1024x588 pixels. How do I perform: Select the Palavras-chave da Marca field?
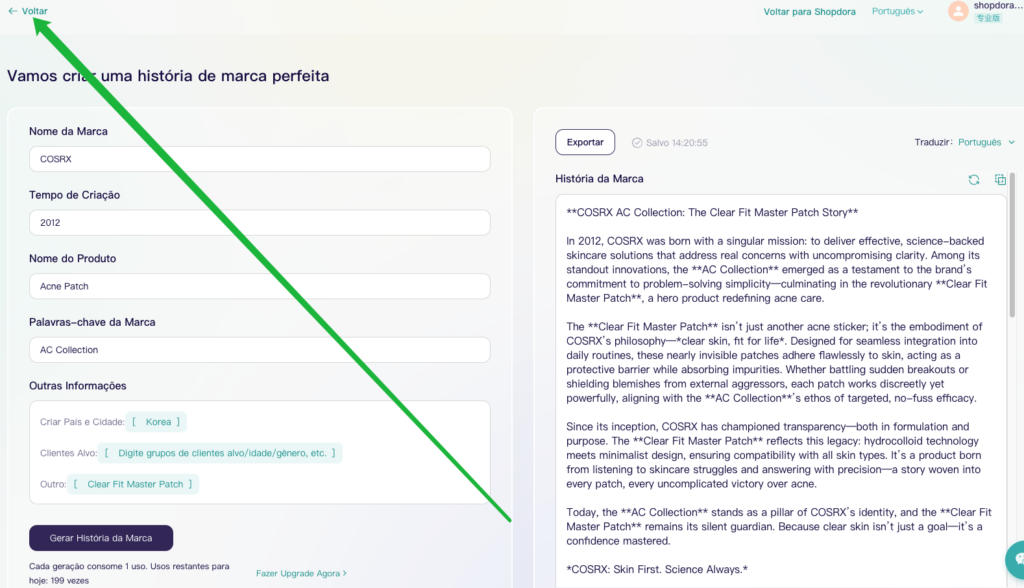tap(259, 350)
